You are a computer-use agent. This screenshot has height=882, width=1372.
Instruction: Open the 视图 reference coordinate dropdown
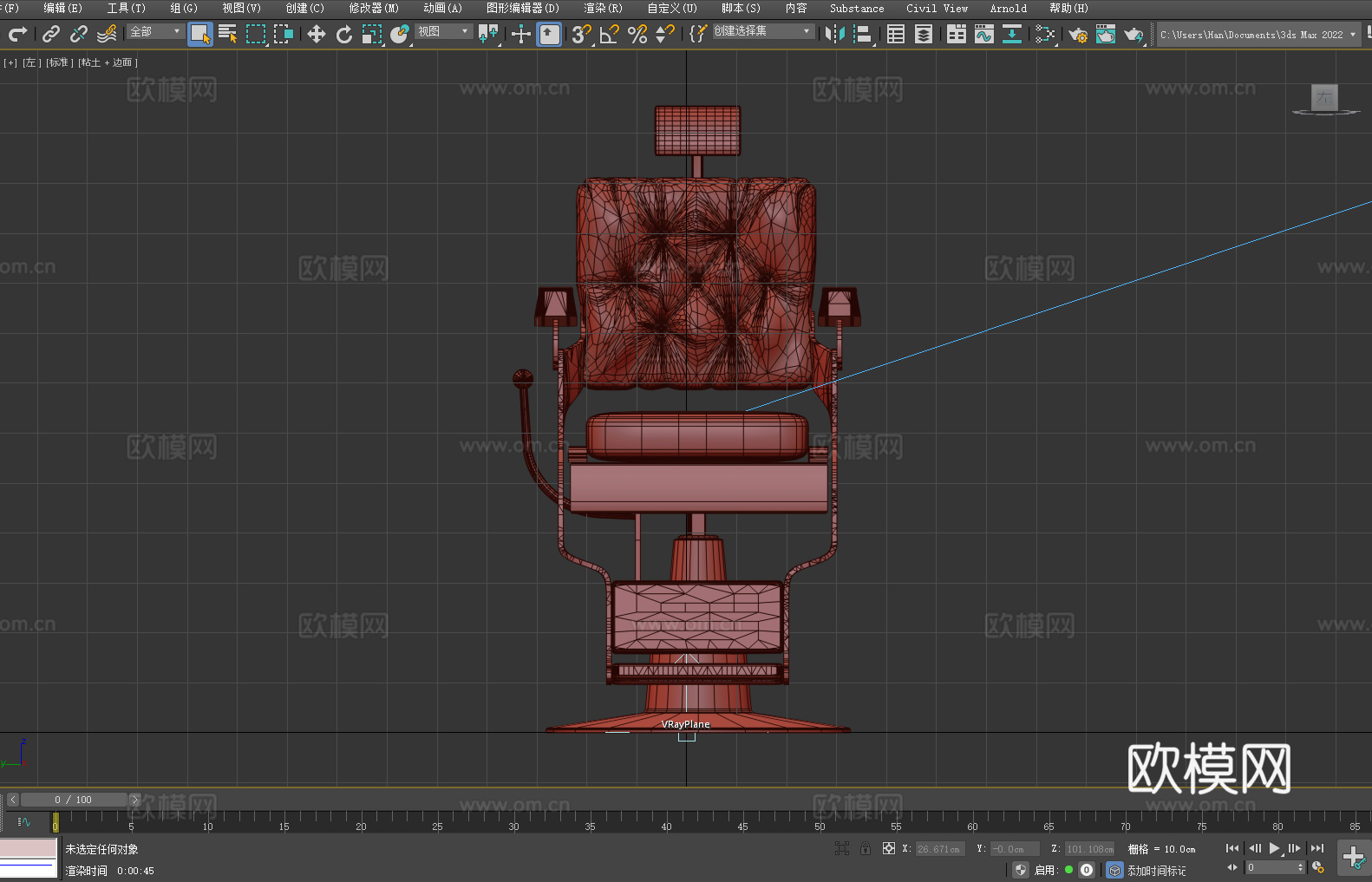point(444,31)
